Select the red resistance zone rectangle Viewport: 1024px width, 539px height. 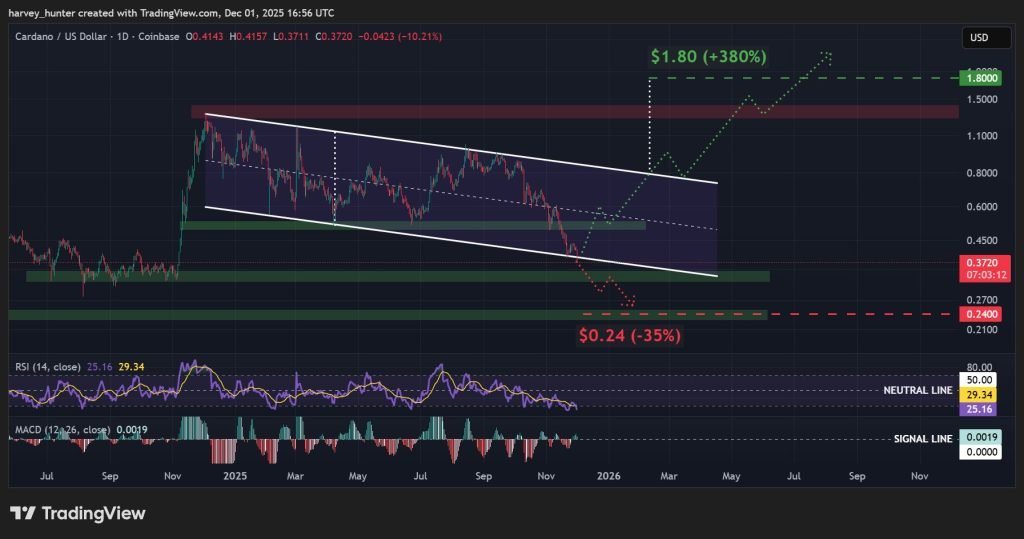[x=574, y=111]
